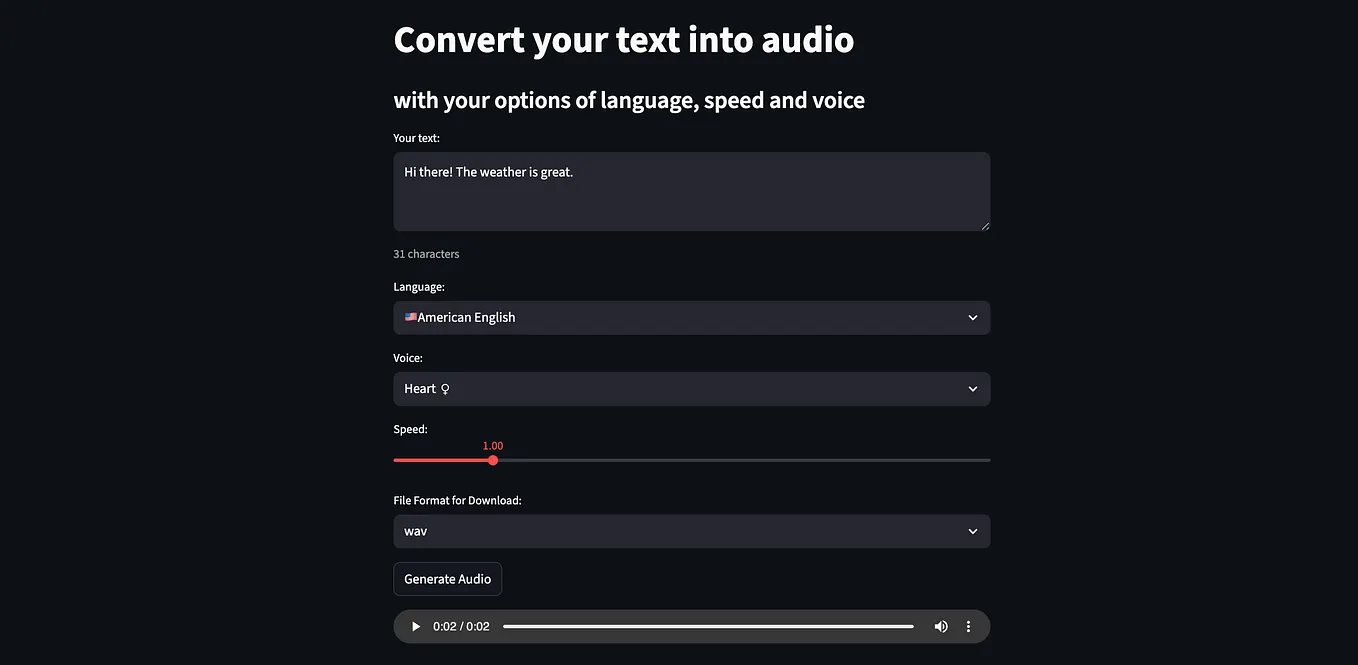Viewport: 1358px width, 665px height.
Task: Open the Language selection dropdown
Action: [x=691, y=317]
